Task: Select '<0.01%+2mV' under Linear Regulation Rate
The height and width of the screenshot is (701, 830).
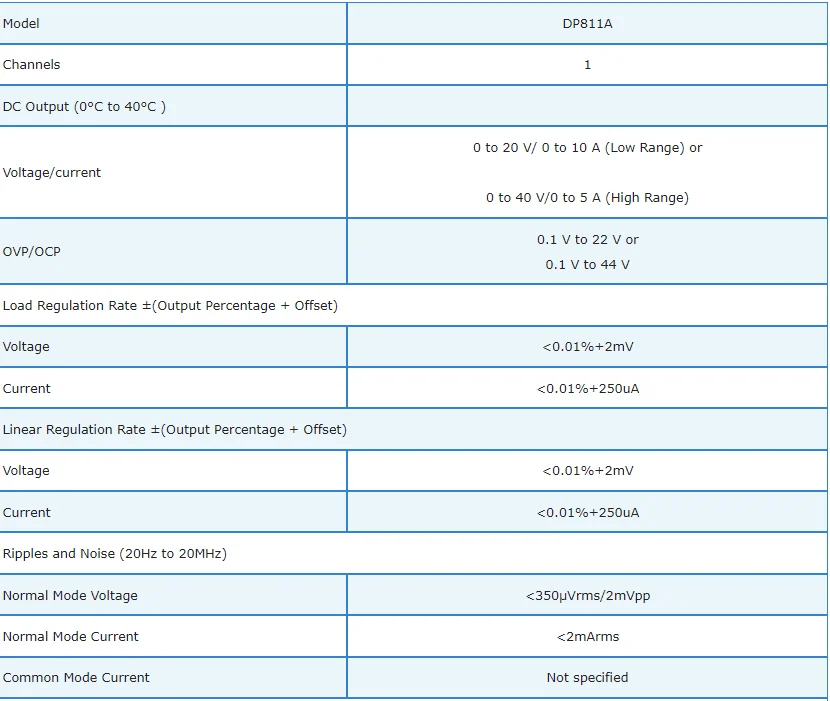Action: 588,471
